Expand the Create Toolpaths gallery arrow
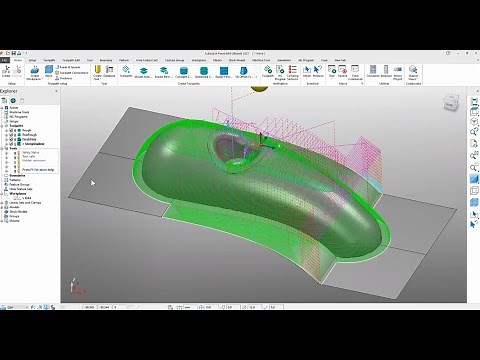Image resolution: width=480 pixels, height=360 pixels. tap(256, 77)
